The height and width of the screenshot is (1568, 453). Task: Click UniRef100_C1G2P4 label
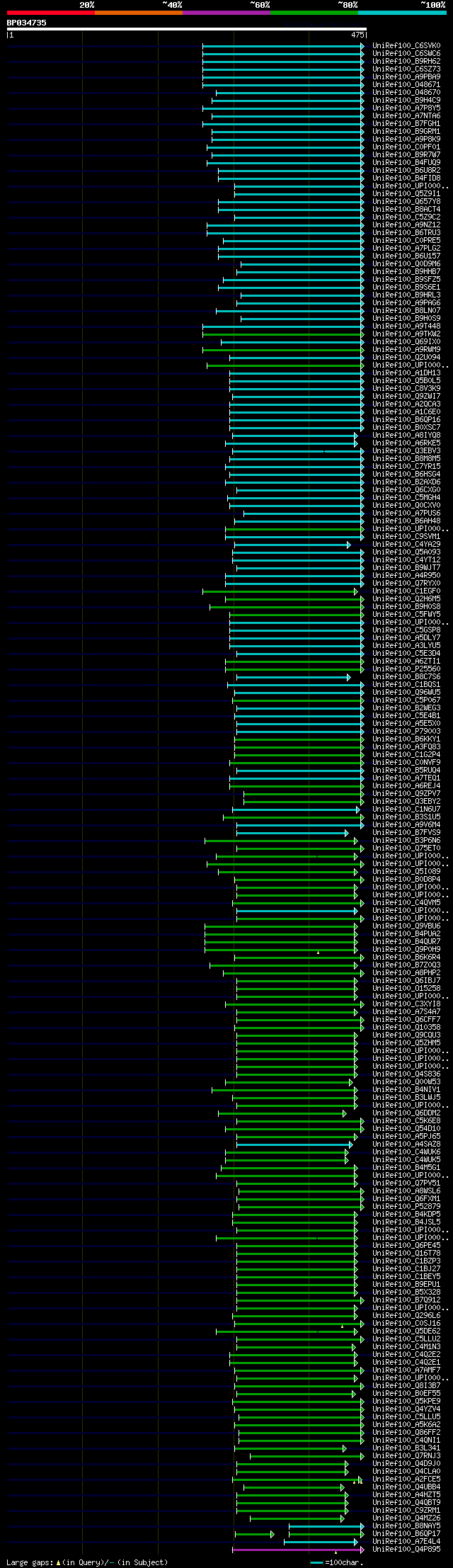click(x=406, y=755)
